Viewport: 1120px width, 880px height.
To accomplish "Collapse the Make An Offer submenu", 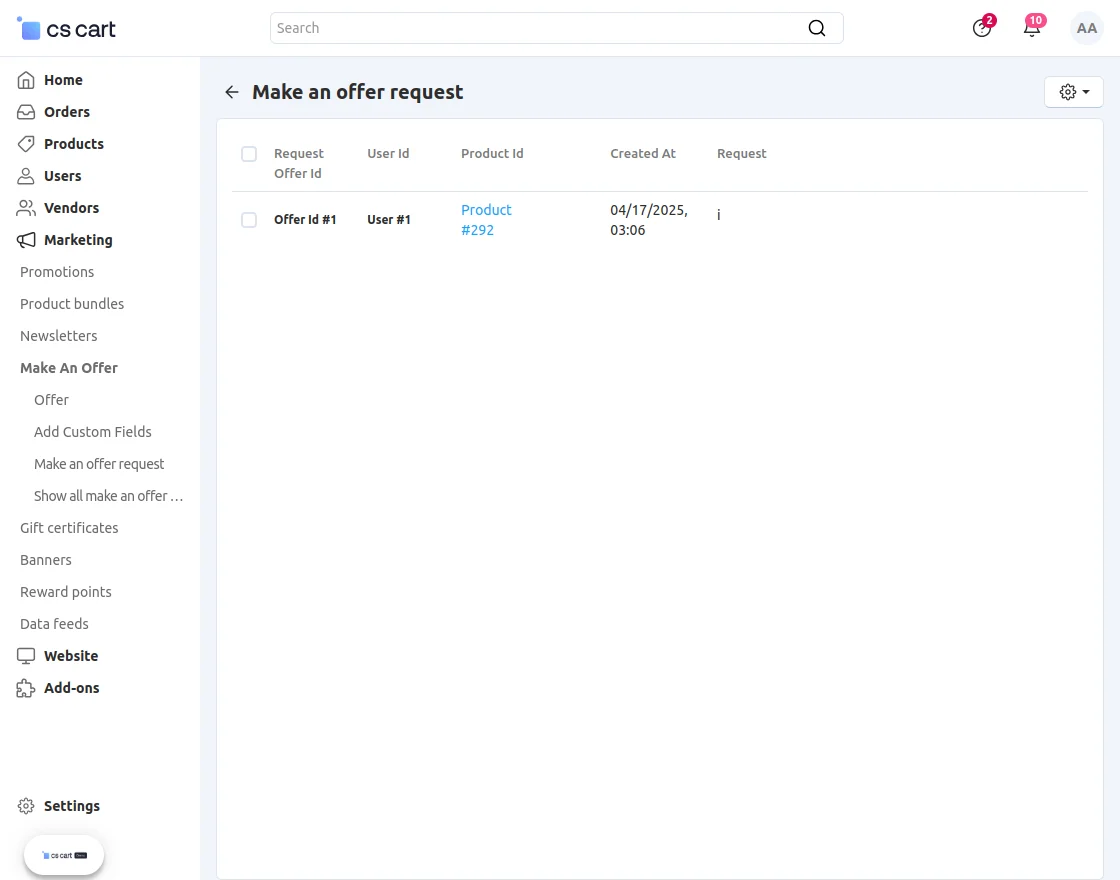I will click(69, 368).
